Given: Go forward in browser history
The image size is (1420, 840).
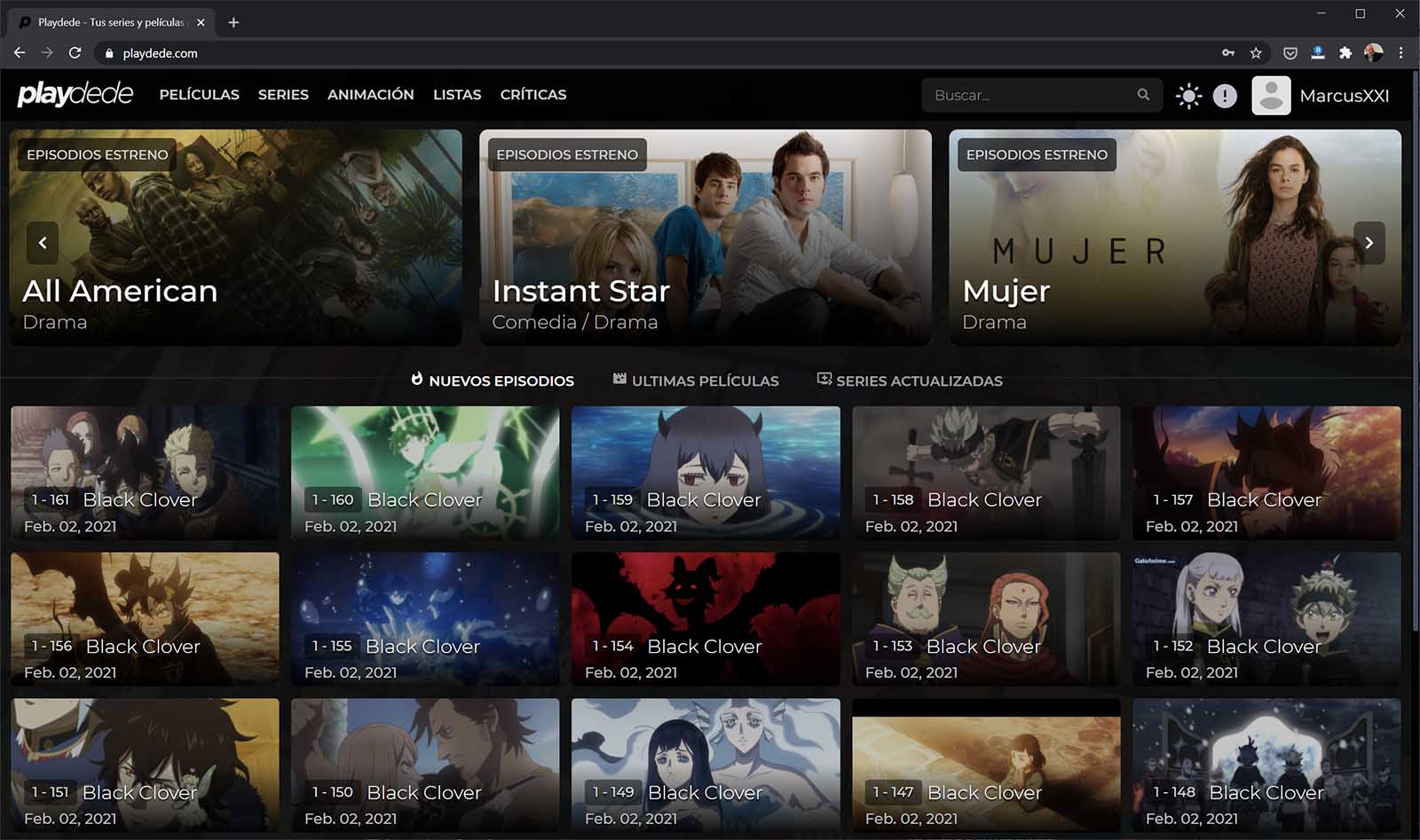Looking at the screenshot, I should click(47, 52).
